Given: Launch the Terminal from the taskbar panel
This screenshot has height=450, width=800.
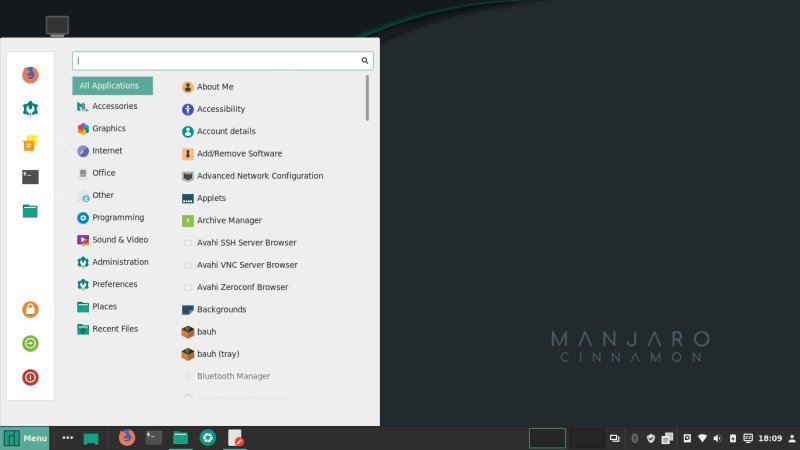Looking at the screenshot, I should 153,437.
